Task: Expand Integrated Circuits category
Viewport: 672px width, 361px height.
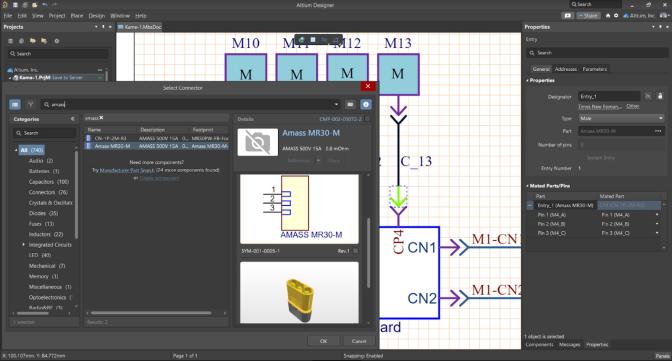Action: (24, 244)
